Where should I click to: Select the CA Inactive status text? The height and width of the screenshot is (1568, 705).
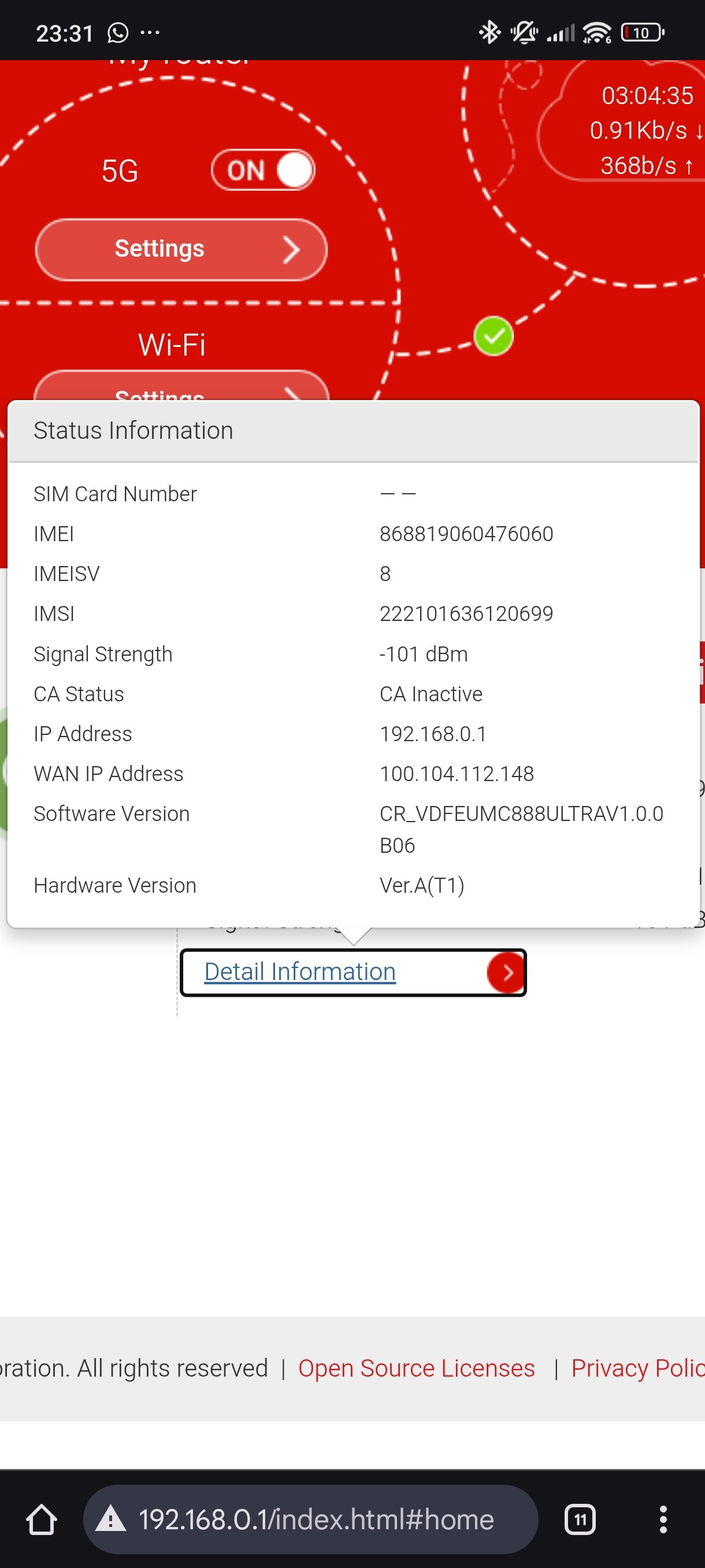[x=431, y=694]
